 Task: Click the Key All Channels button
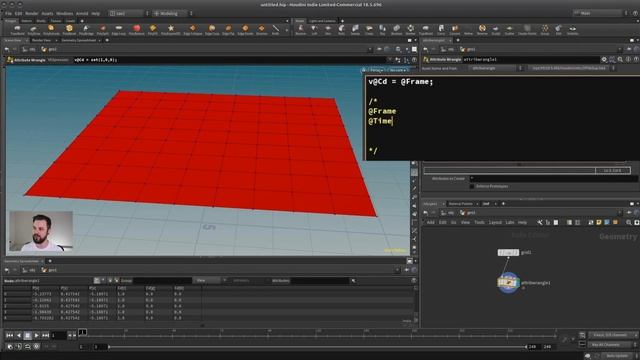tap(610, 345)
